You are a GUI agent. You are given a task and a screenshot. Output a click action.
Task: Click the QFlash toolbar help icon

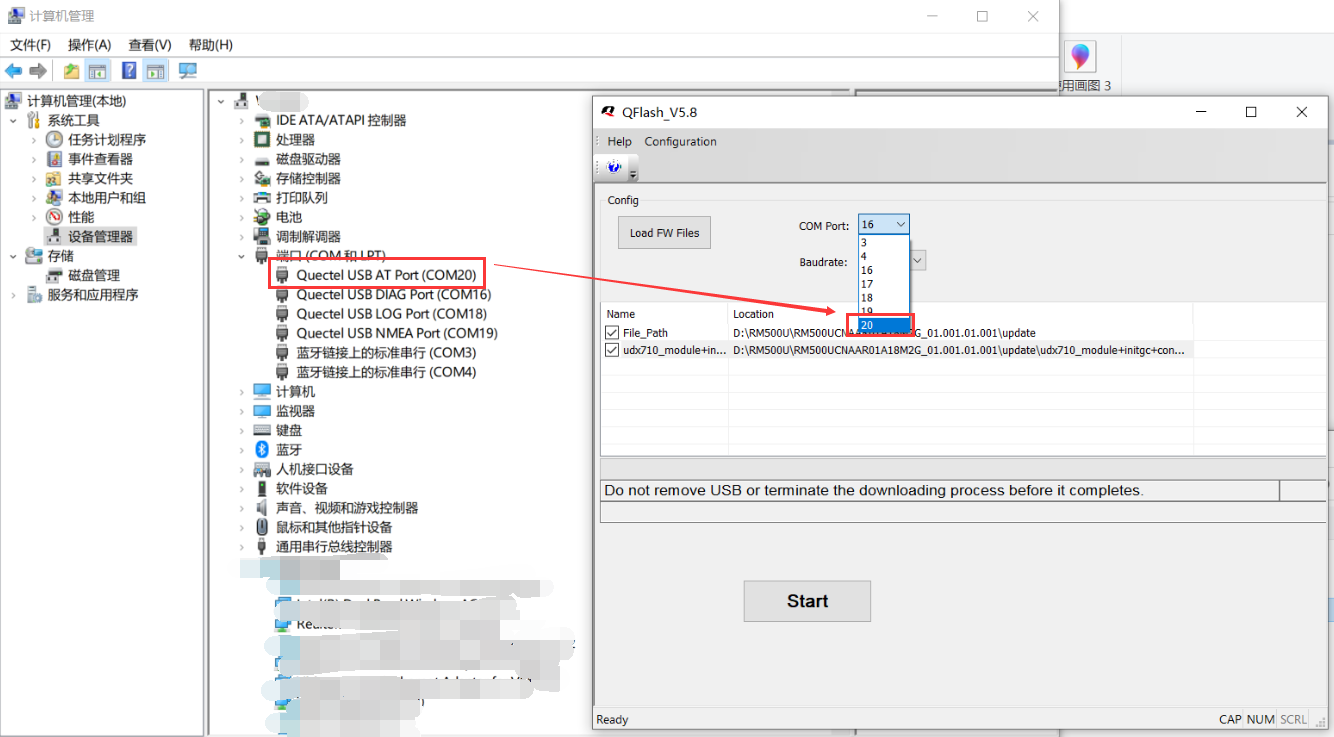614,167
